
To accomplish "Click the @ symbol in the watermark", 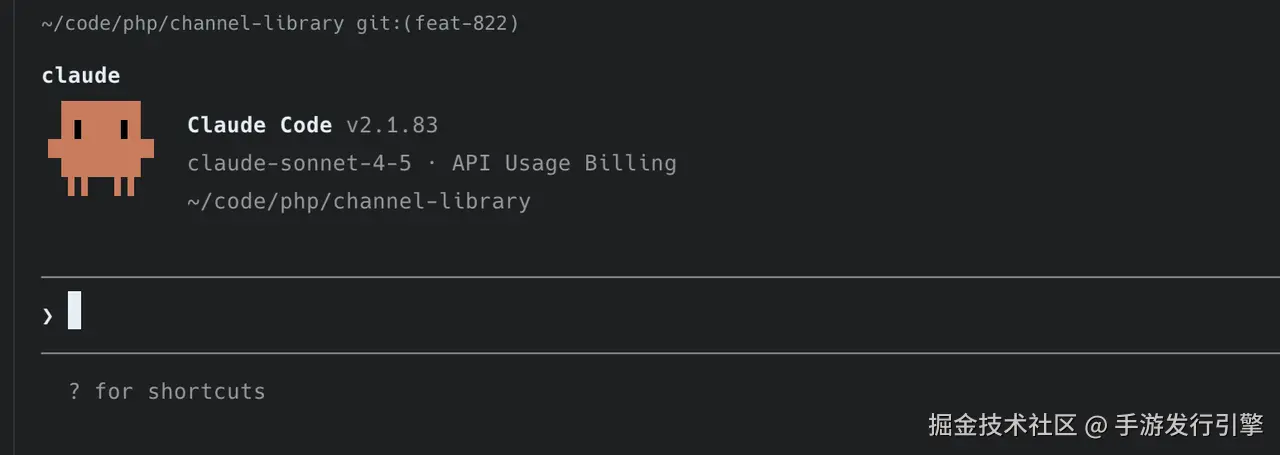I will tap(1096, 425).
